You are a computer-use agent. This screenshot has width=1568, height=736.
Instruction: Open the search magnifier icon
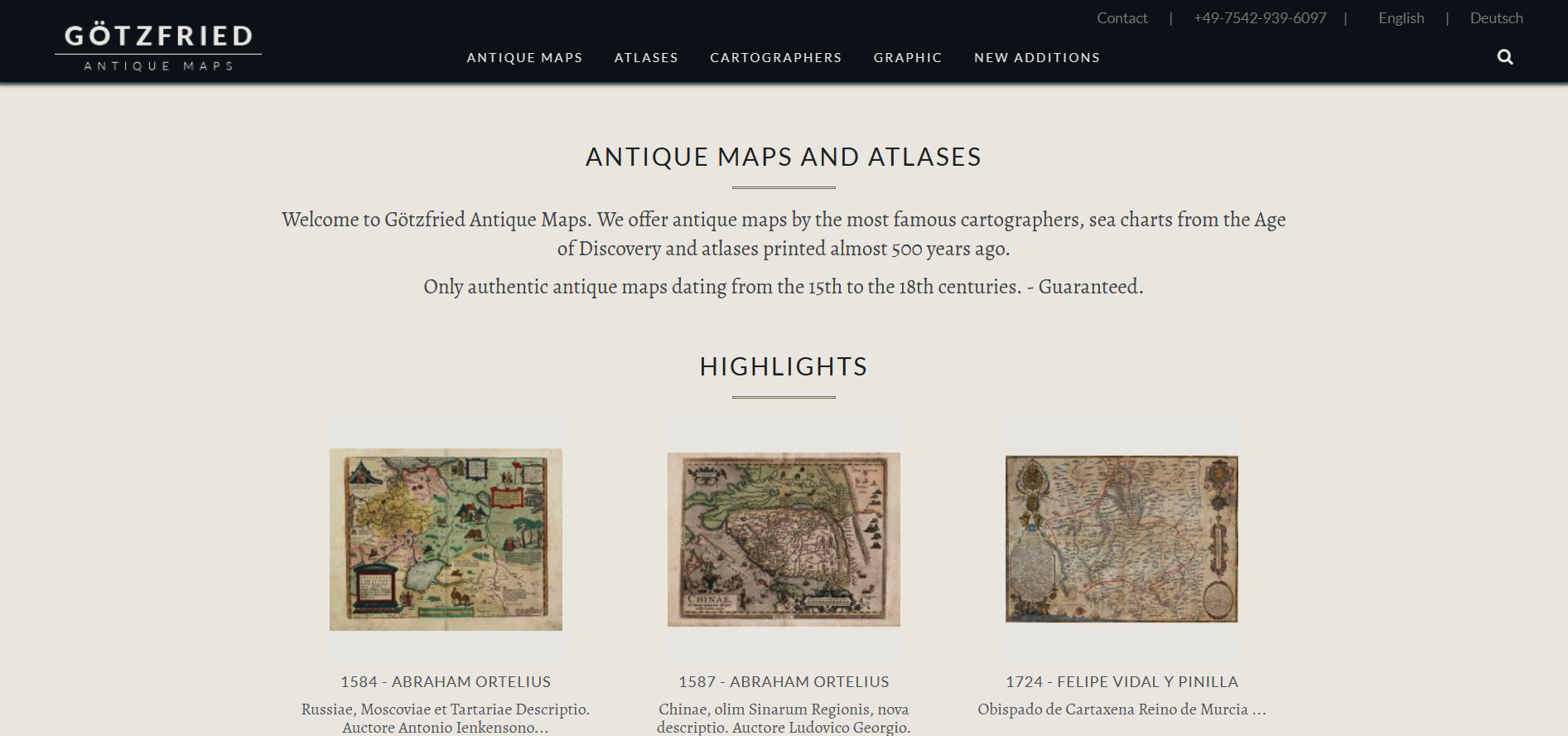(x=1505, y=57)
